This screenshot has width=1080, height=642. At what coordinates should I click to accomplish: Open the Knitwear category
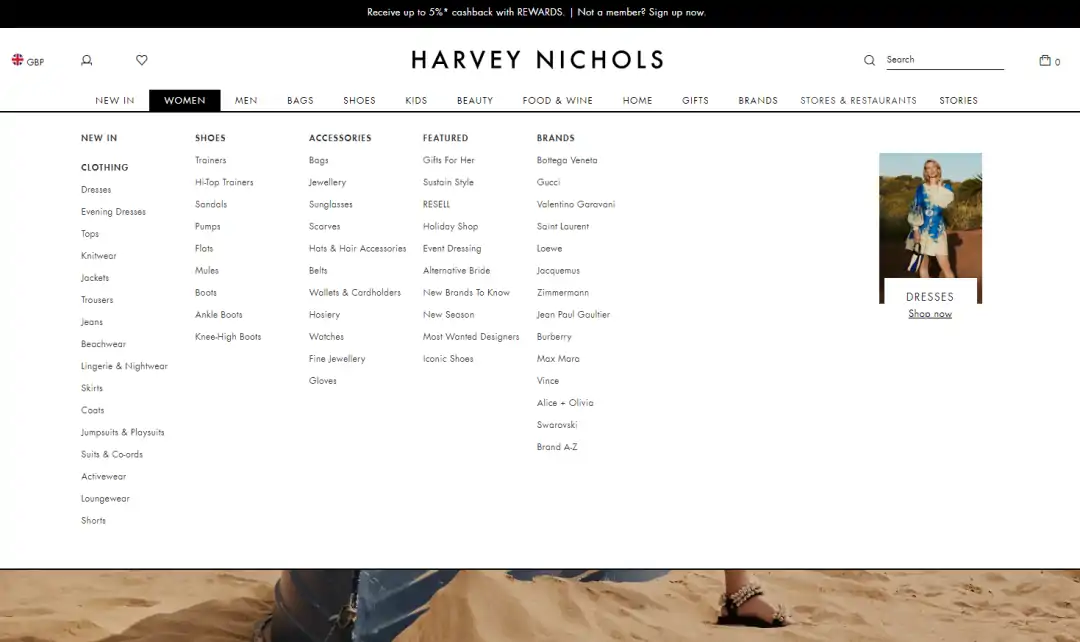pos(98,256)
